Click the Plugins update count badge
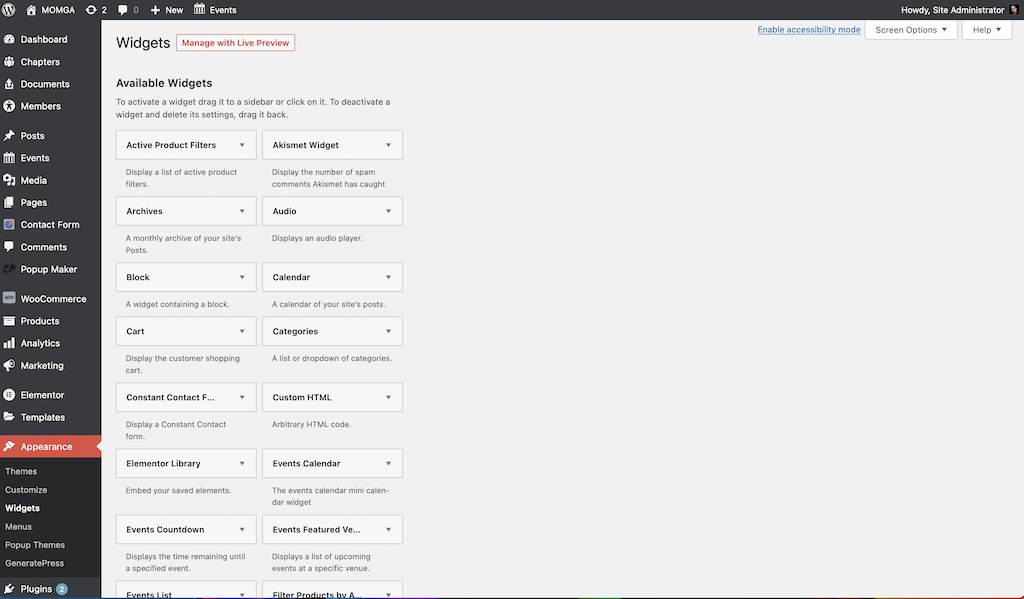1024x599 pixels. [x=61, y=589]
